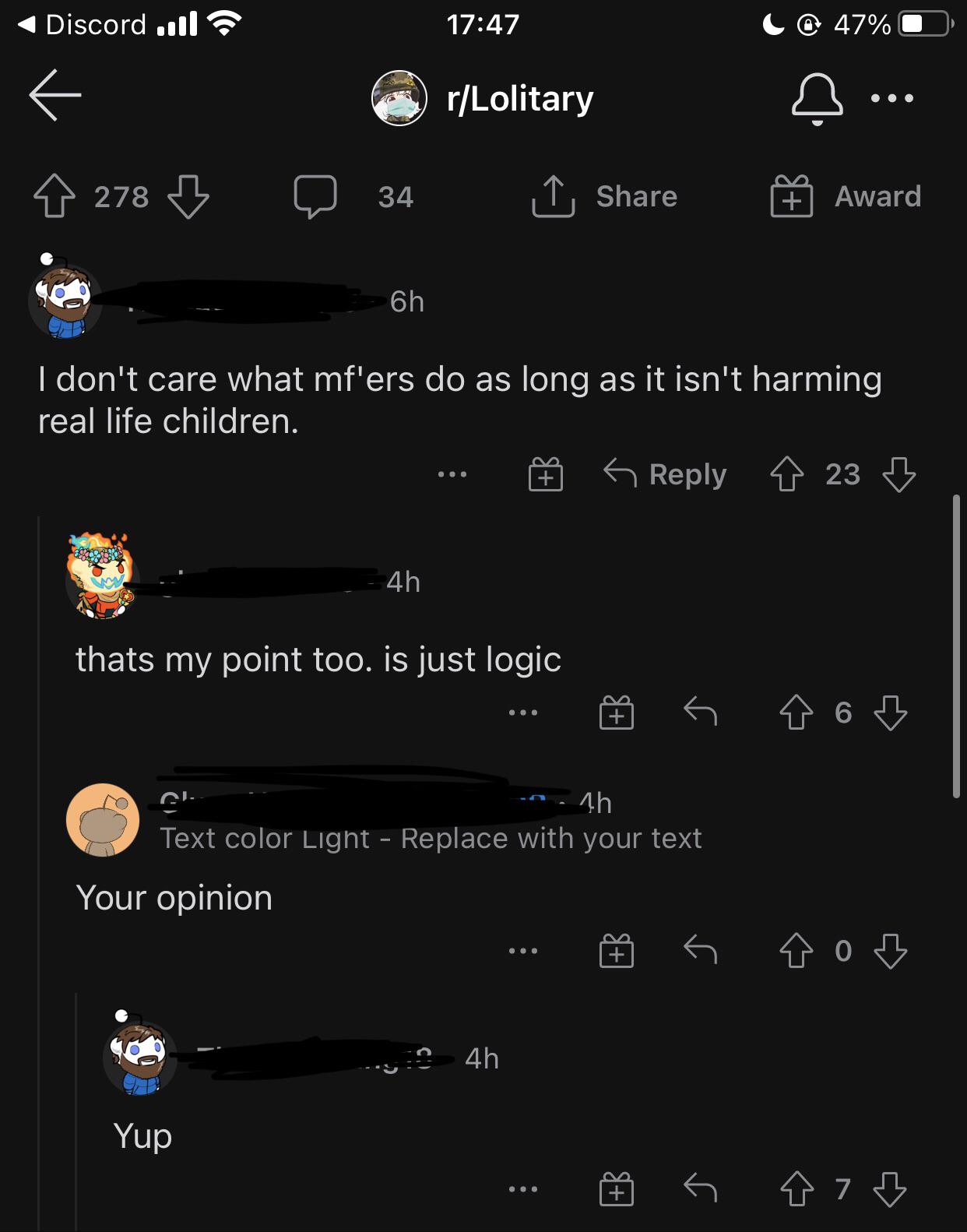Give an Award to the post
Viewport: 967px width, 1232px height.
pyautogui.click(x=846, y=196)
